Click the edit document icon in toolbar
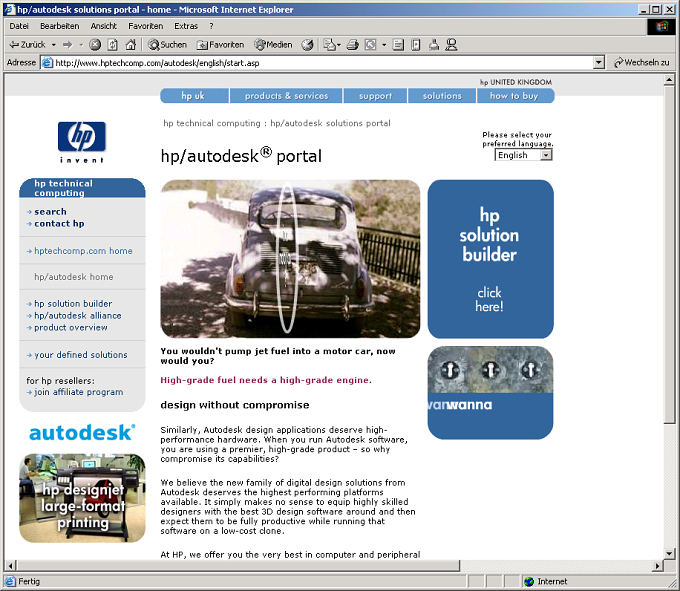 398,45
